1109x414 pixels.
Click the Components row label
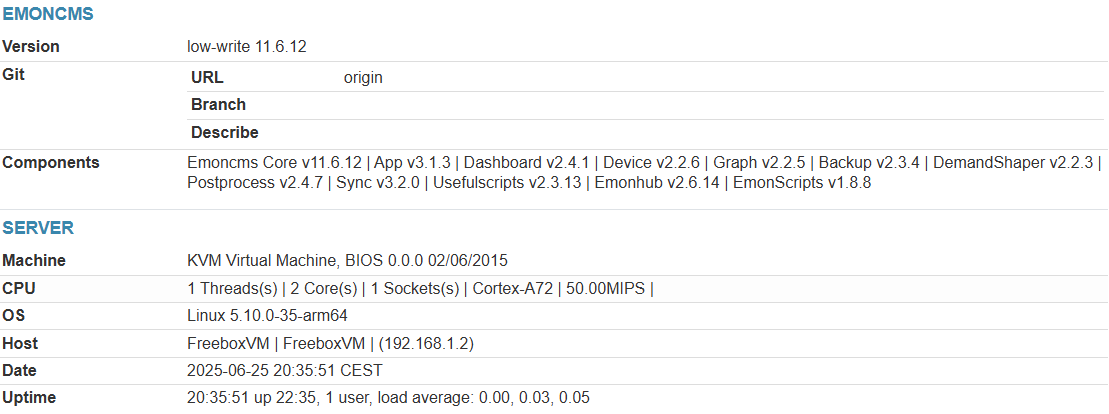point(51,163)
